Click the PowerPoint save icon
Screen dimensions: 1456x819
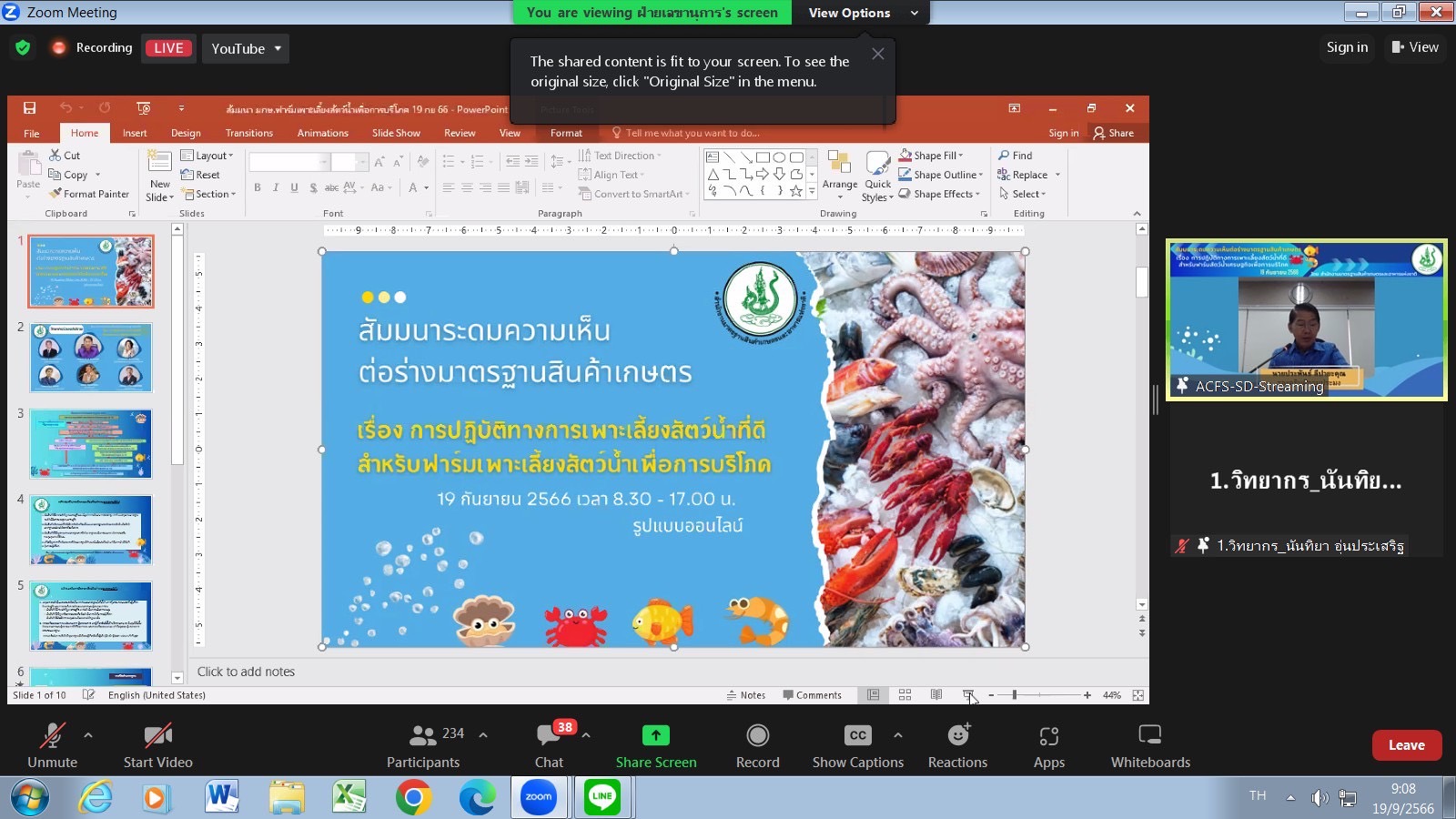[30, 108]
